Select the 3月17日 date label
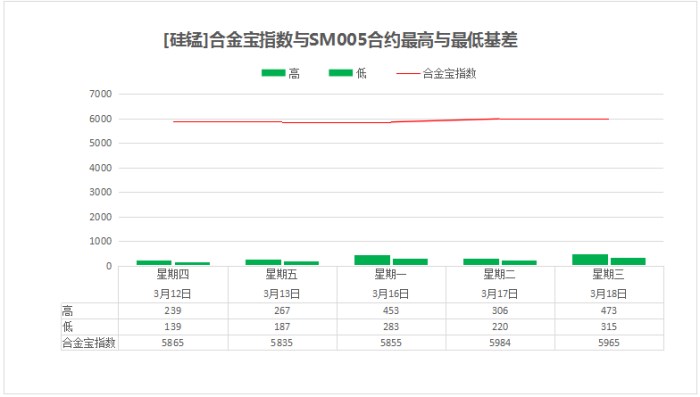The width and height of the screenshot is (700, 397). click(x=500, y=294)
